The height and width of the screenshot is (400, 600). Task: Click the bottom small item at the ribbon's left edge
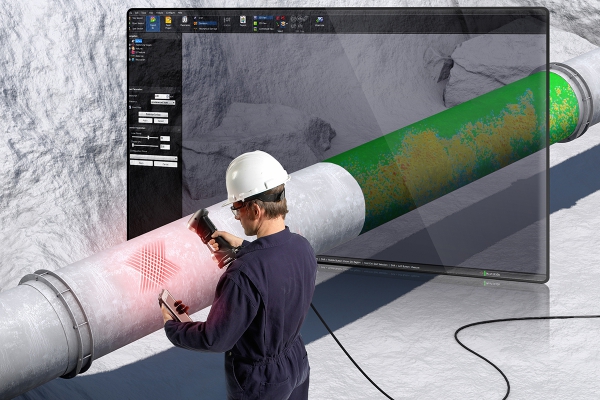[136, 29]
